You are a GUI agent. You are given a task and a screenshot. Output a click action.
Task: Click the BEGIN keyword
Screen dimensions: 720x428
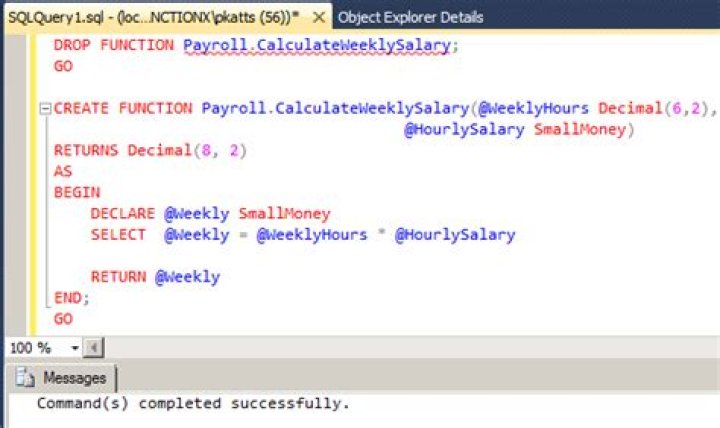click(x=77, y=192)
